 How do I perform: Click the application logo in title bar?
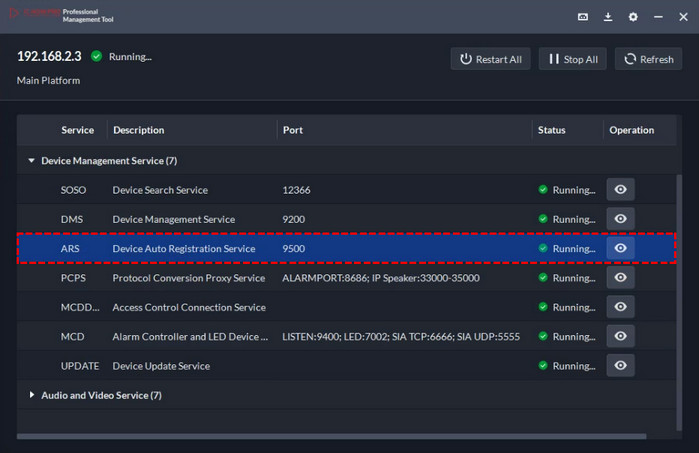coord(14,13)
